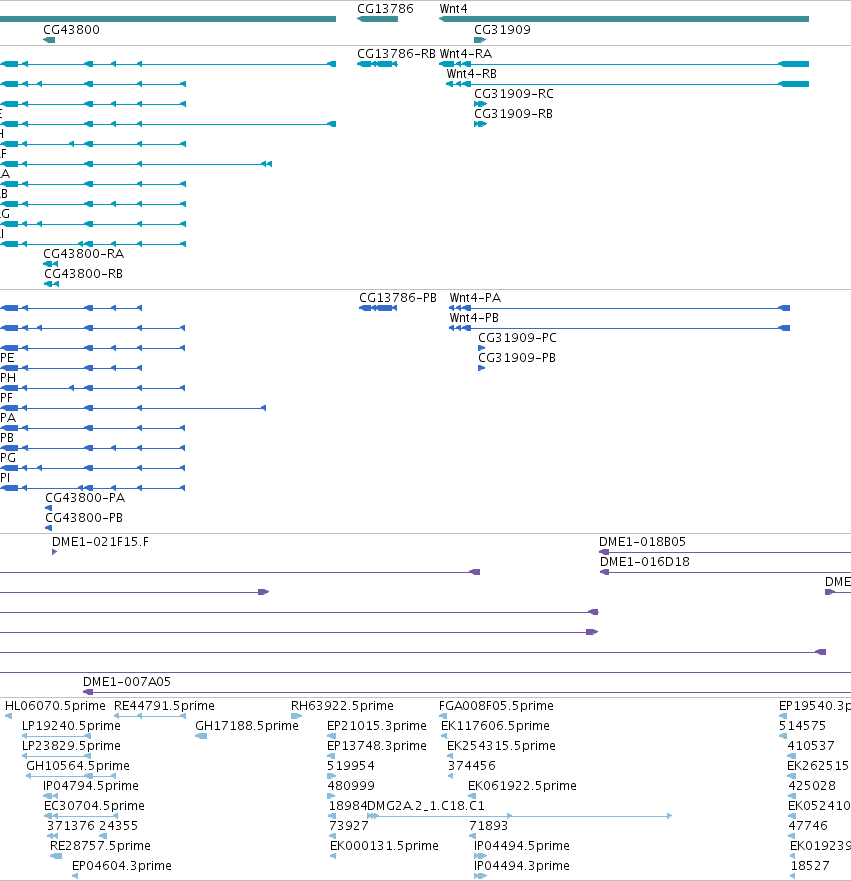Click the CG43800 gene label
Viewport: 851px width, 881px height.
coord(71,30)
